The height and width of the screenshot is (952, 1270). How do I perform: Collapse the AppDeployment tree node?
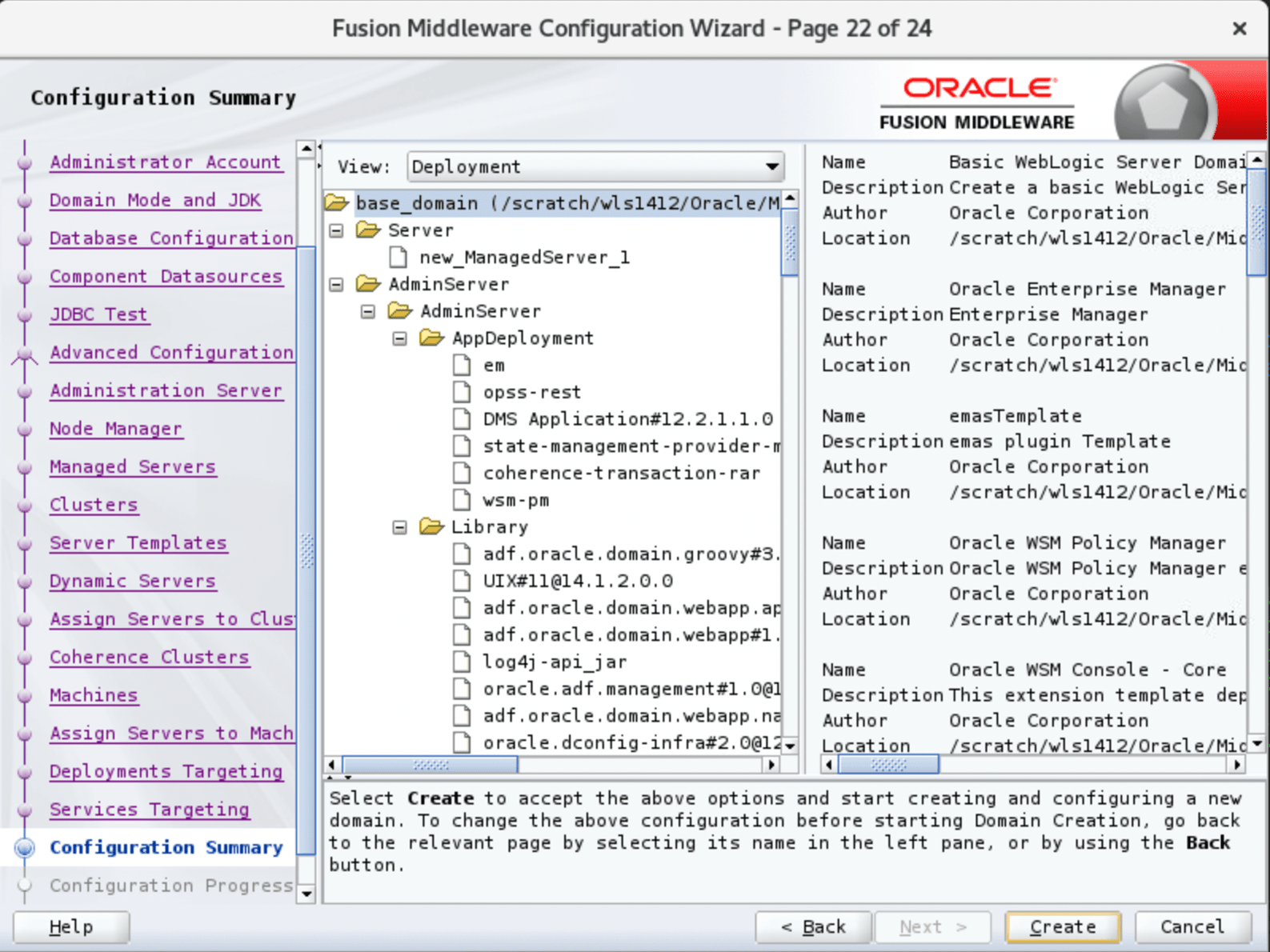[x=399, y=338]
